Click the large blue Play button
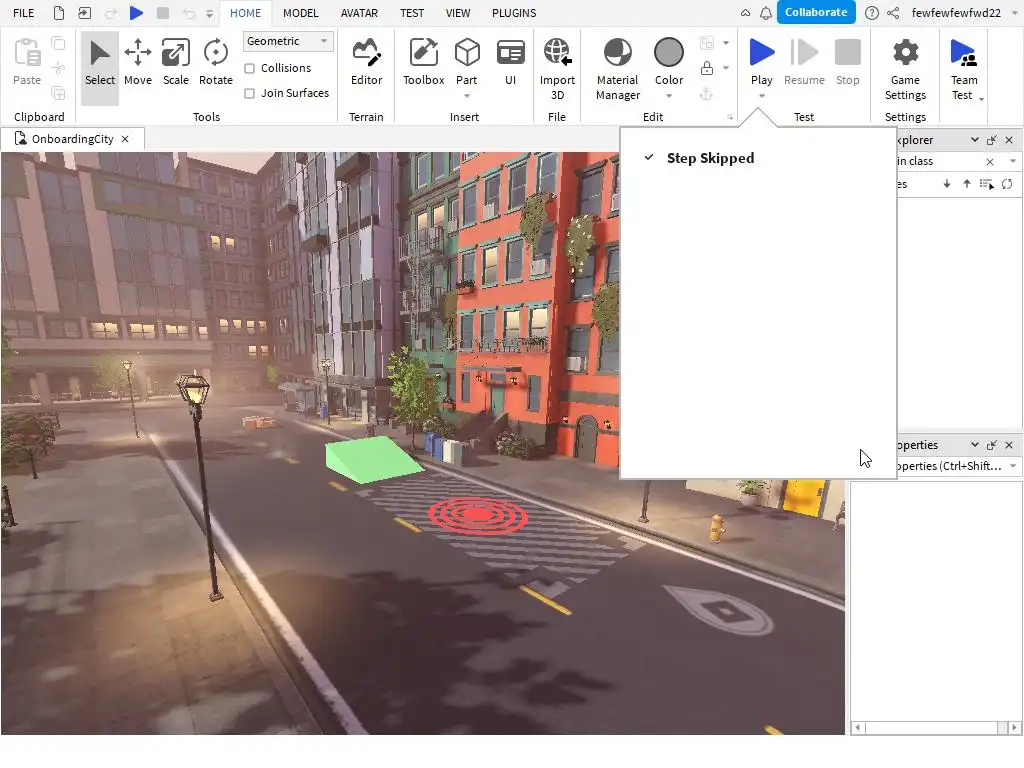 pos(761,52)
